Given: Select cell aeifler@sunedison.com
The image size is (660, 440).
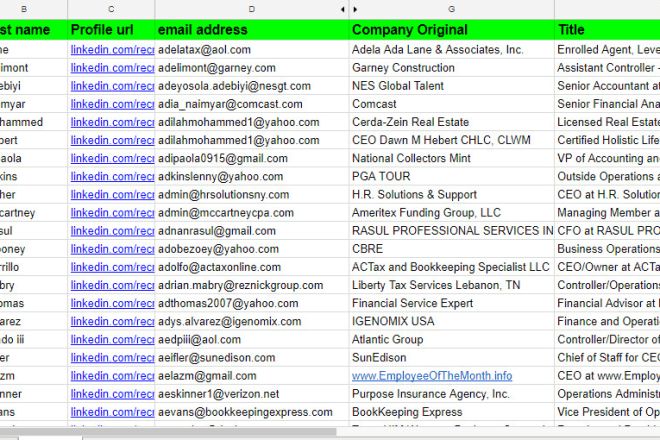Looking at the screenshot, I should [x=252, y=357].
